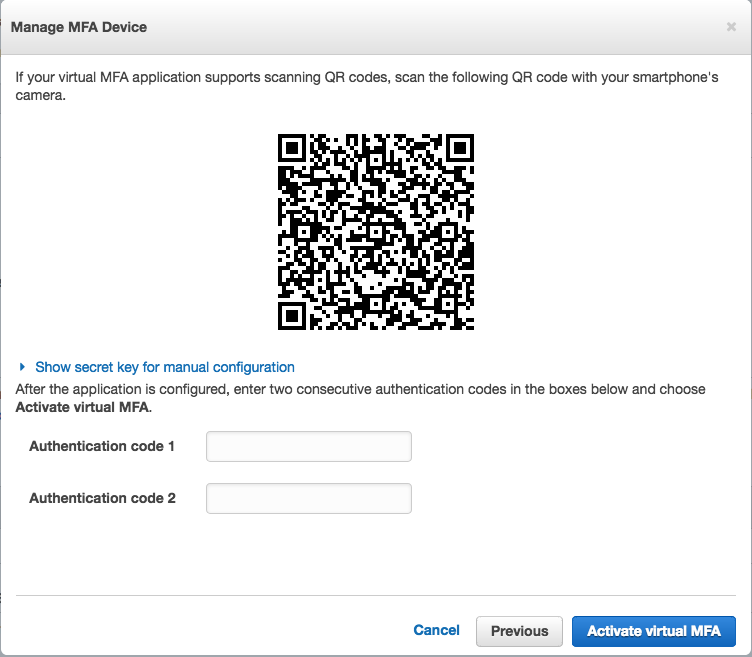The height and width of the screenshot is (657, 752).
Task: Click the Authentication code 1 label
Action: [102, 446]
